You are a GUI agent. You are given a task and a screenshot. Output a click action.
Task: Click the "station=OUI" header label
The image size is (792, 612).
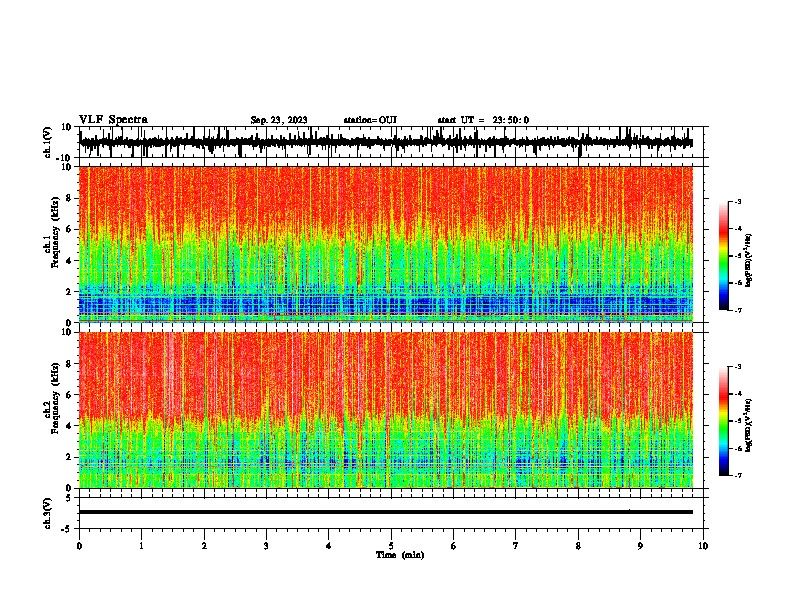[x=370, y=120]
